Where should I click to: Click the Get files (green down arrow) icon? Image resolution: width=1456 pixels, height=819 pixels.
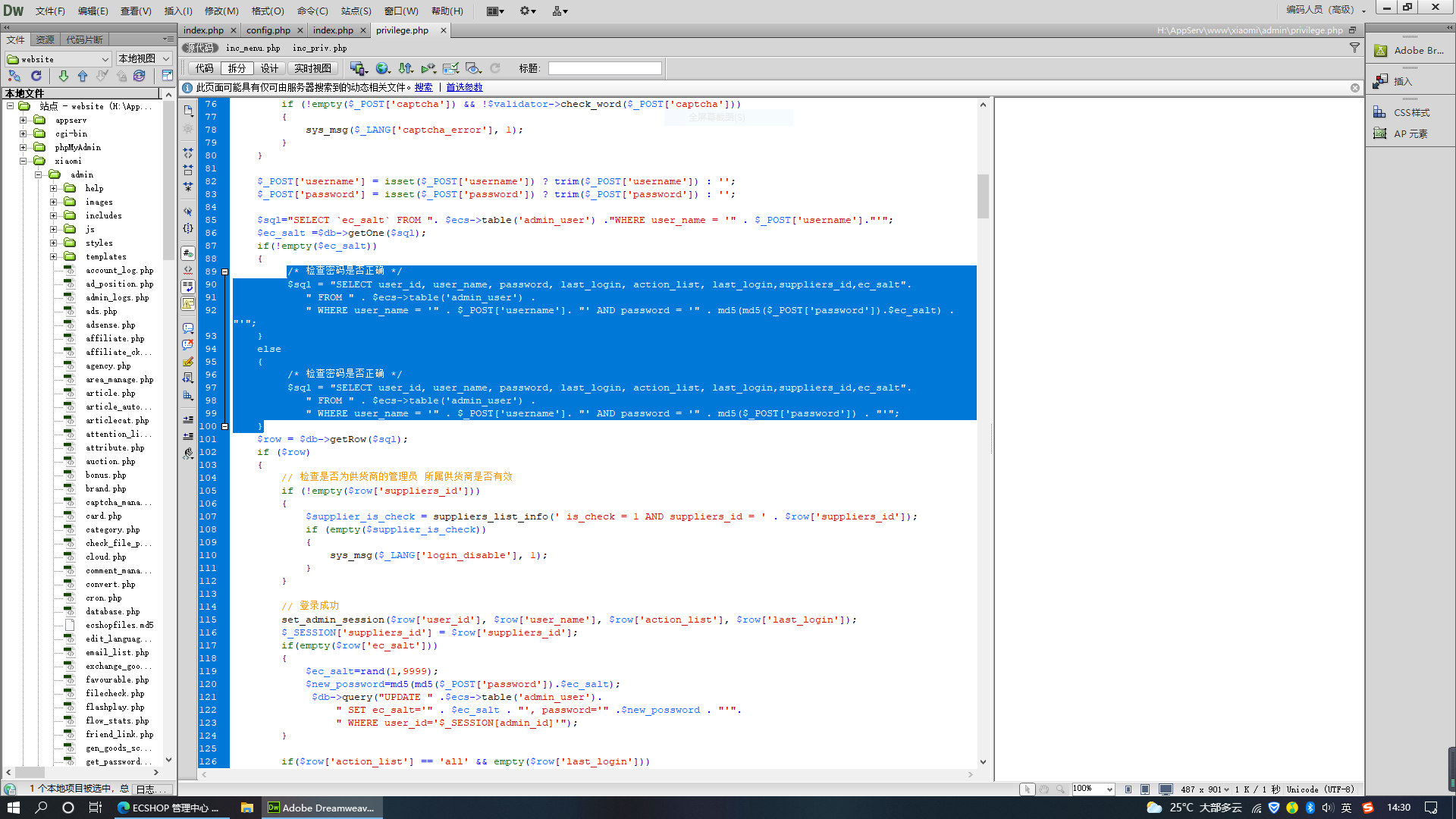pyautogui.click(x=64, y=76)
